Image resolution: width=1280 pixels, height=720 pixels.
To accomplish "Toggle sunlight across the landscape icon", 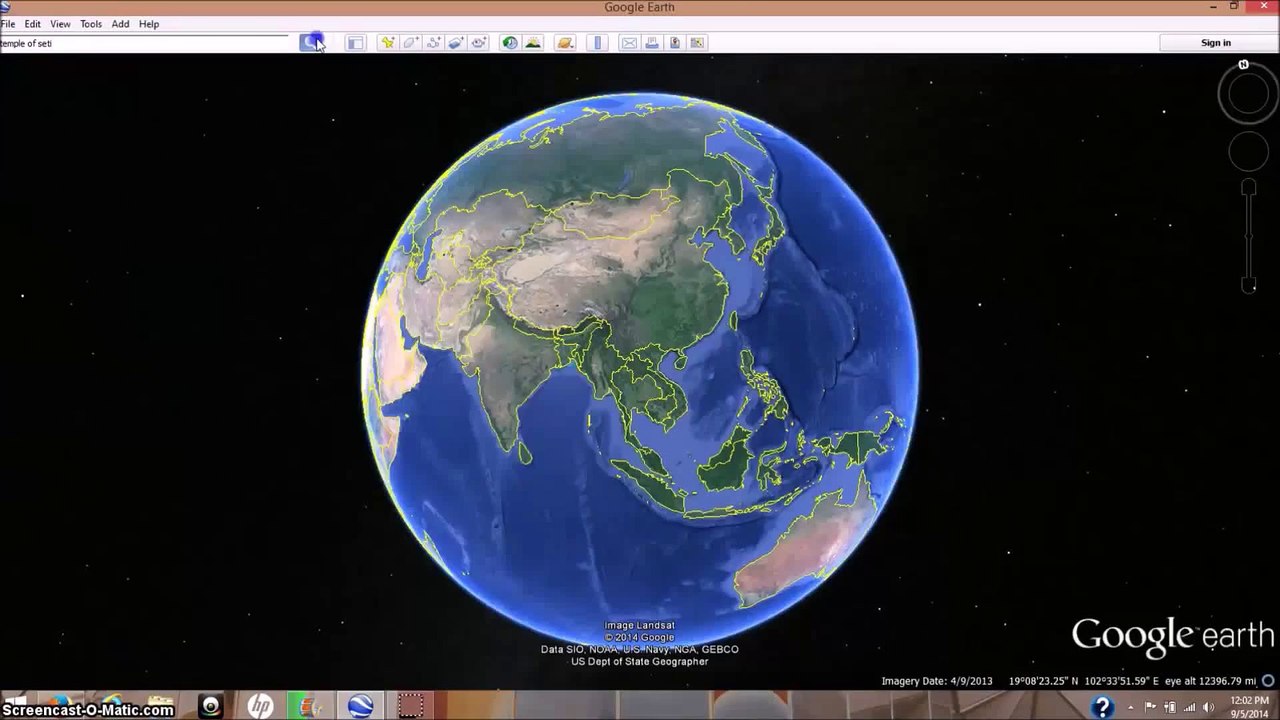I will [x=533, y=43].
